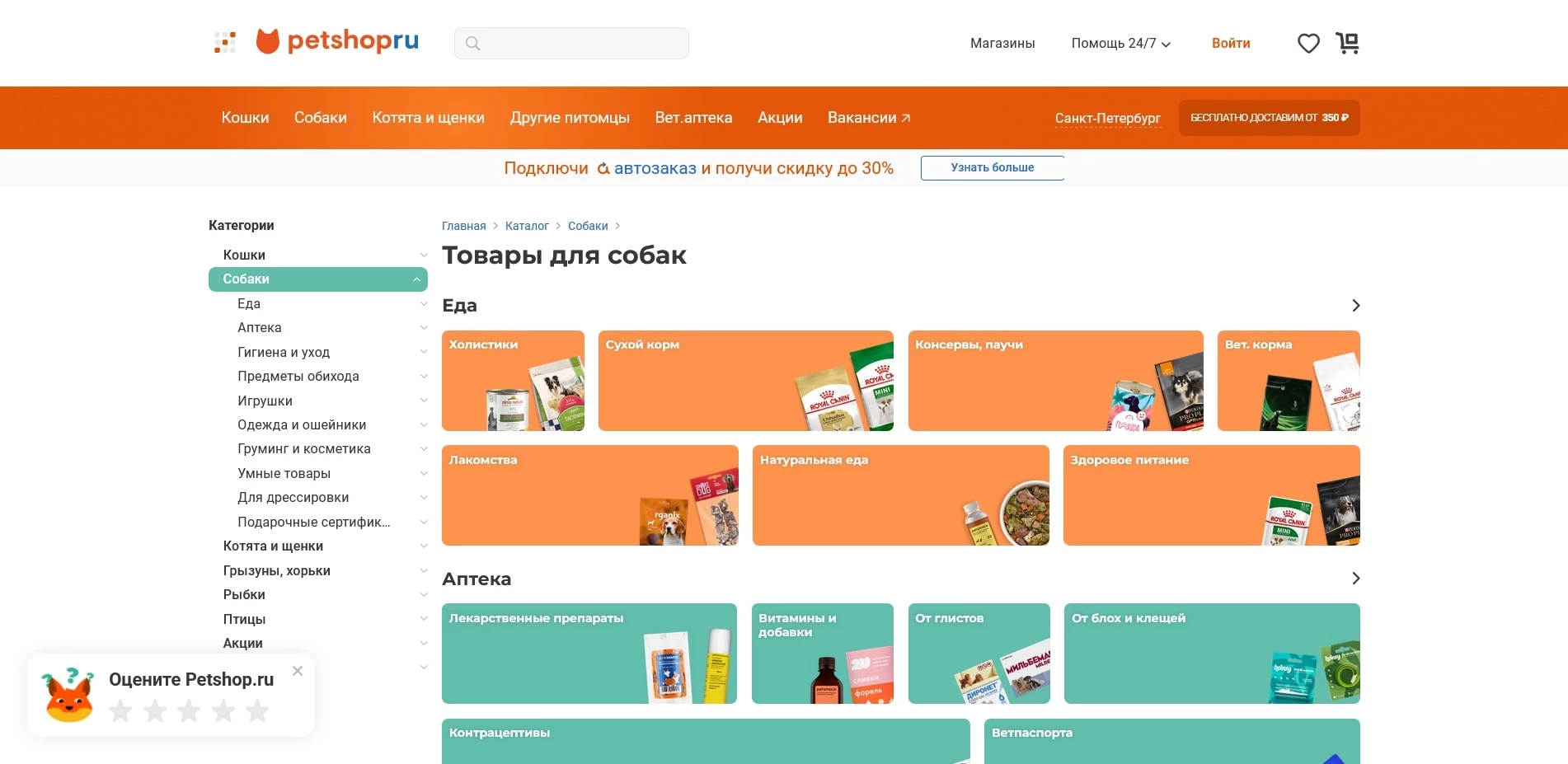Image resolution: width=1568 pixels, height=764 pixels.
Task: Click the Войти login link
Action: coord(1231,43)
